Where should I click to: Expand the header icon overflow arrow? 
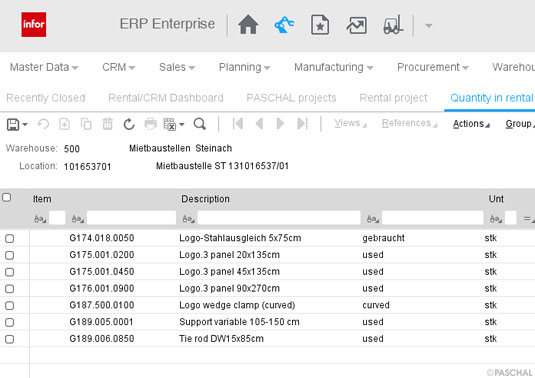(x=429, y=26)
